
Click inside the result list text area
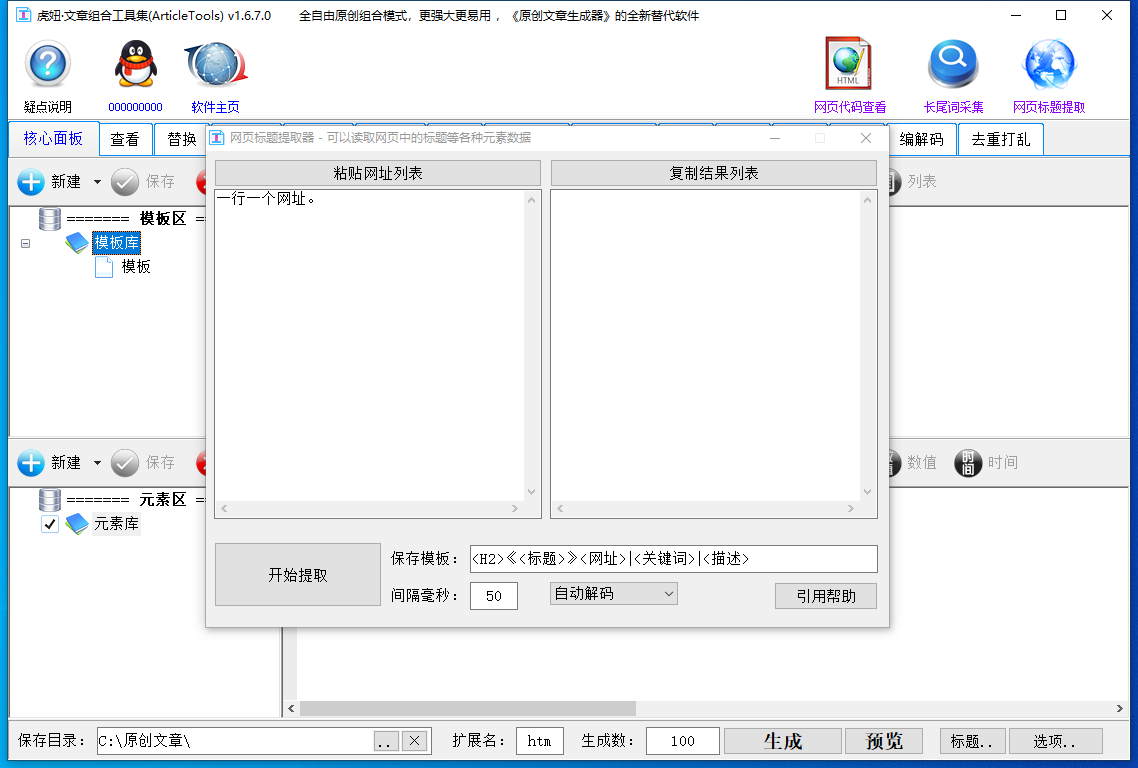click(x=705, y=346)
